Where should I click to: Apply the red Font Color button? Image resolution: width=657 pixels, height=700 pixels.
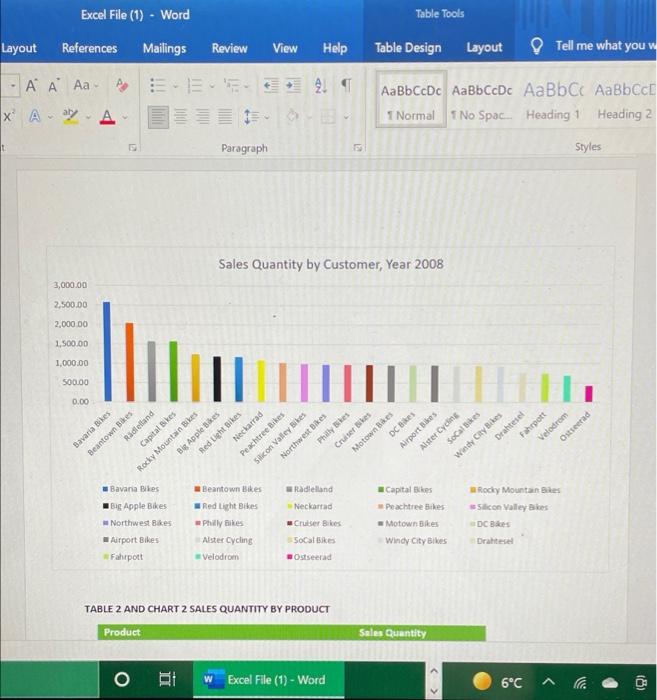tap(107, 117)
